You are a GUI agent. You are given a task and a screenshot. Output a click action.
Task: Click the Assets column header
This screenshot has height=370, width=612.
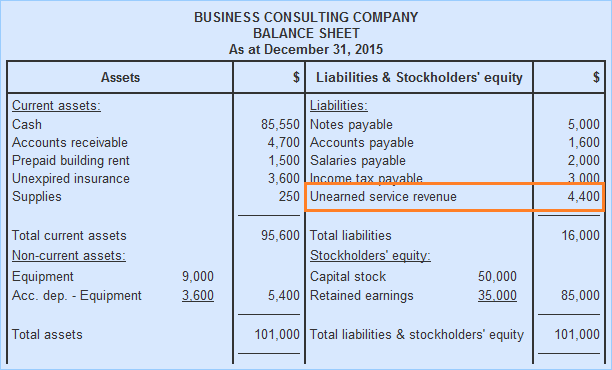(120, 77)
